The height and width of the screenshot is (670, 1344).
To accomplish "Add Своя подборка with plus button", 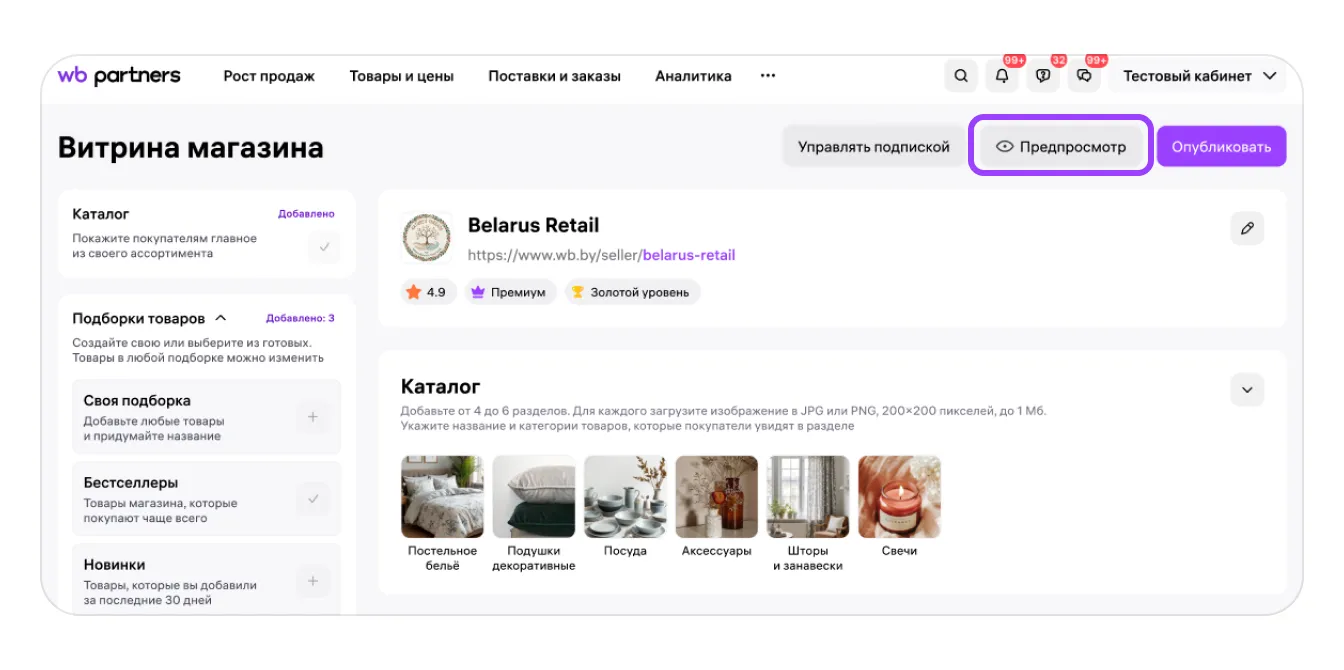I will click(x=313, y=417).
